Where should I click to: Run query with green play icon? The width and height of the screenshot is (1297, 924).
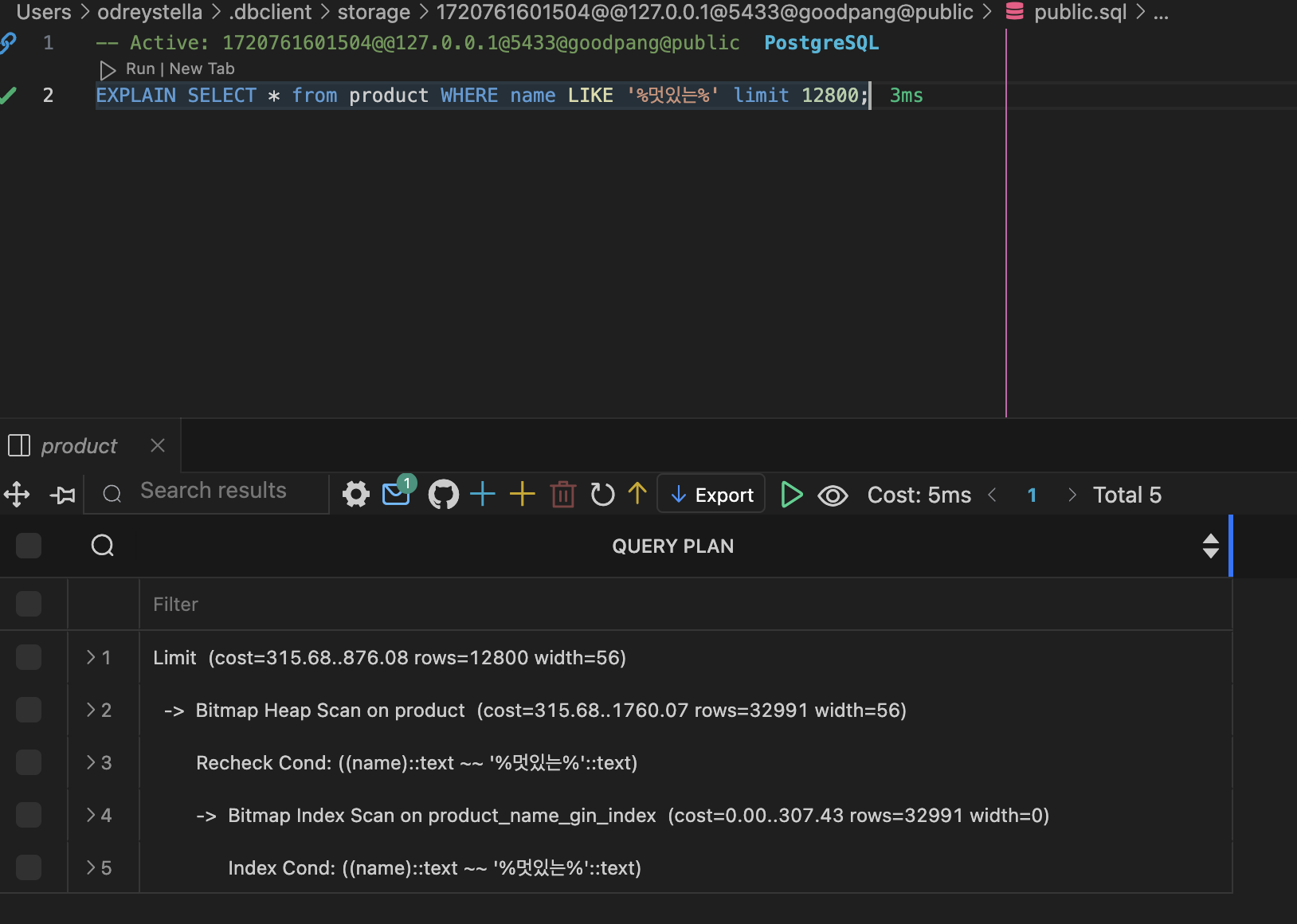[791, 495]
